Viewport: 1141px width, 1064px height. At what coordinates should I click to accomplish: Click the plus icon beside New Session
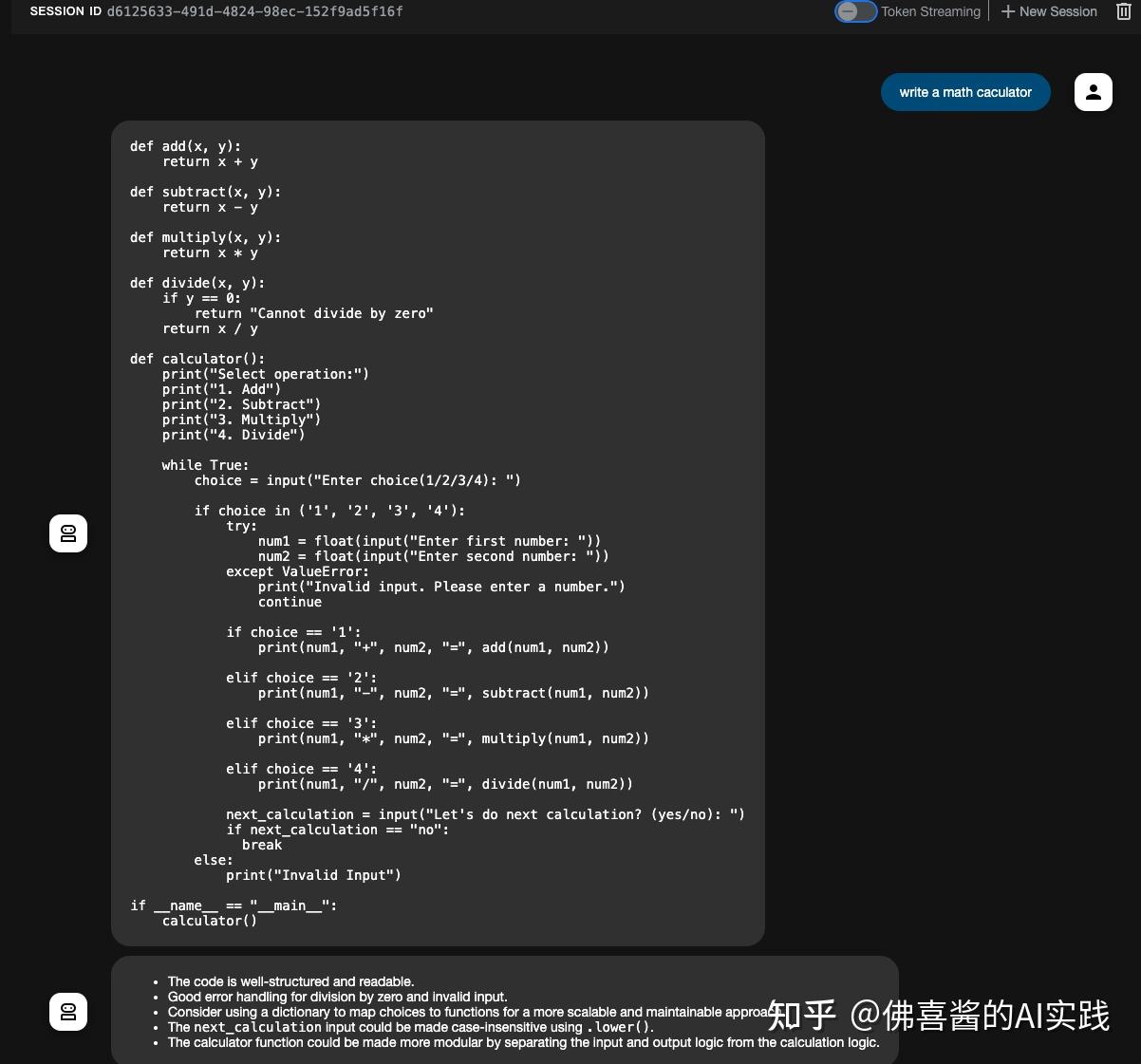(1007, 11)
